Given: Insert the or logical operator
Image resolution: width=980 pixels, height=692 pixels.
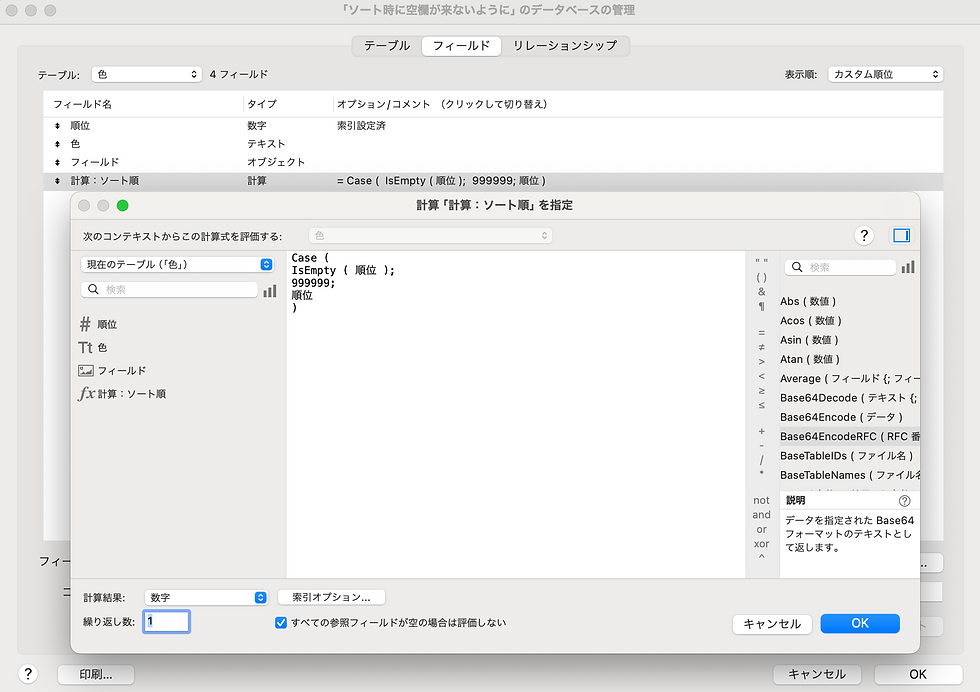Looking at the screenshot, I should point(761,529).
